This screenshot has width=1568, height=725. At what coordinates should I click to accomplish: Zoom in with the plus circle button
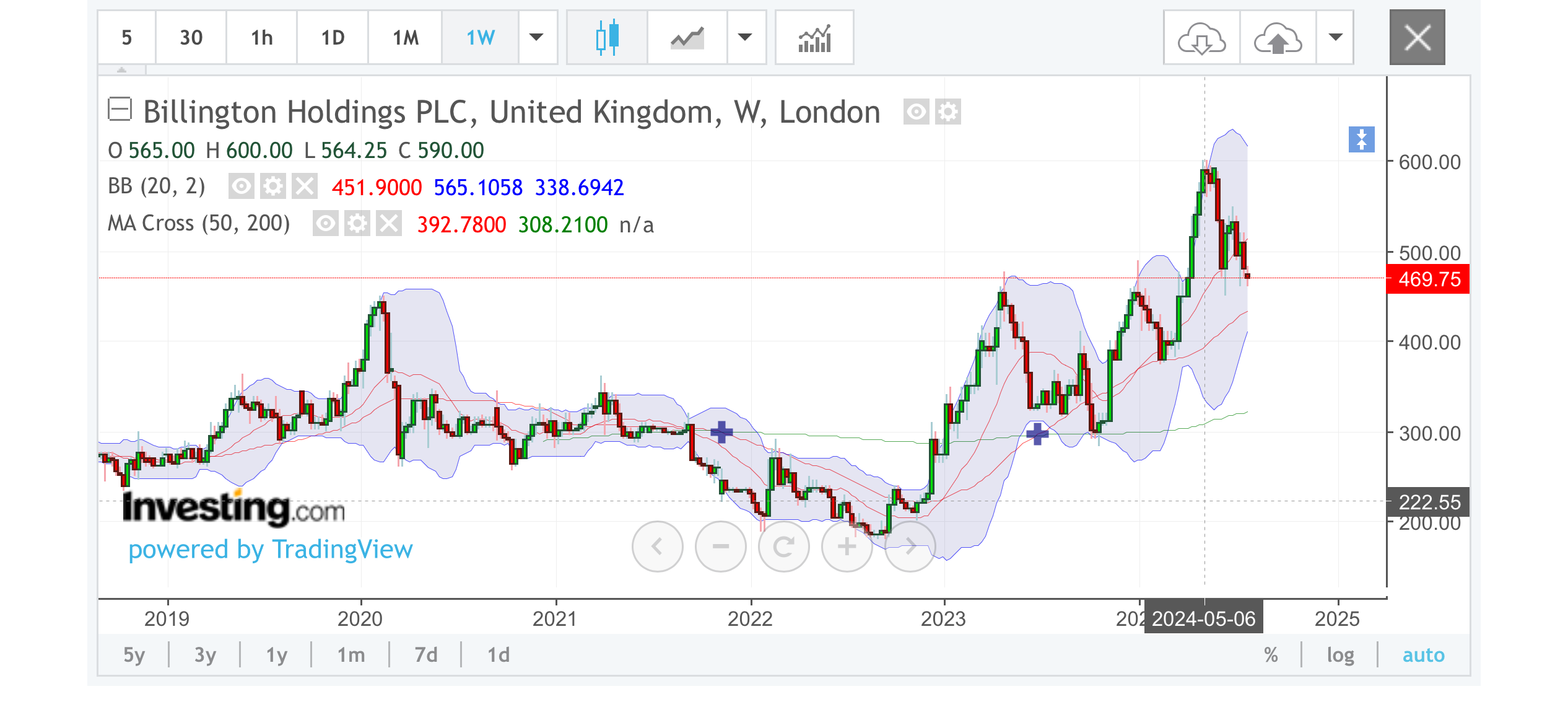(847, 546)
